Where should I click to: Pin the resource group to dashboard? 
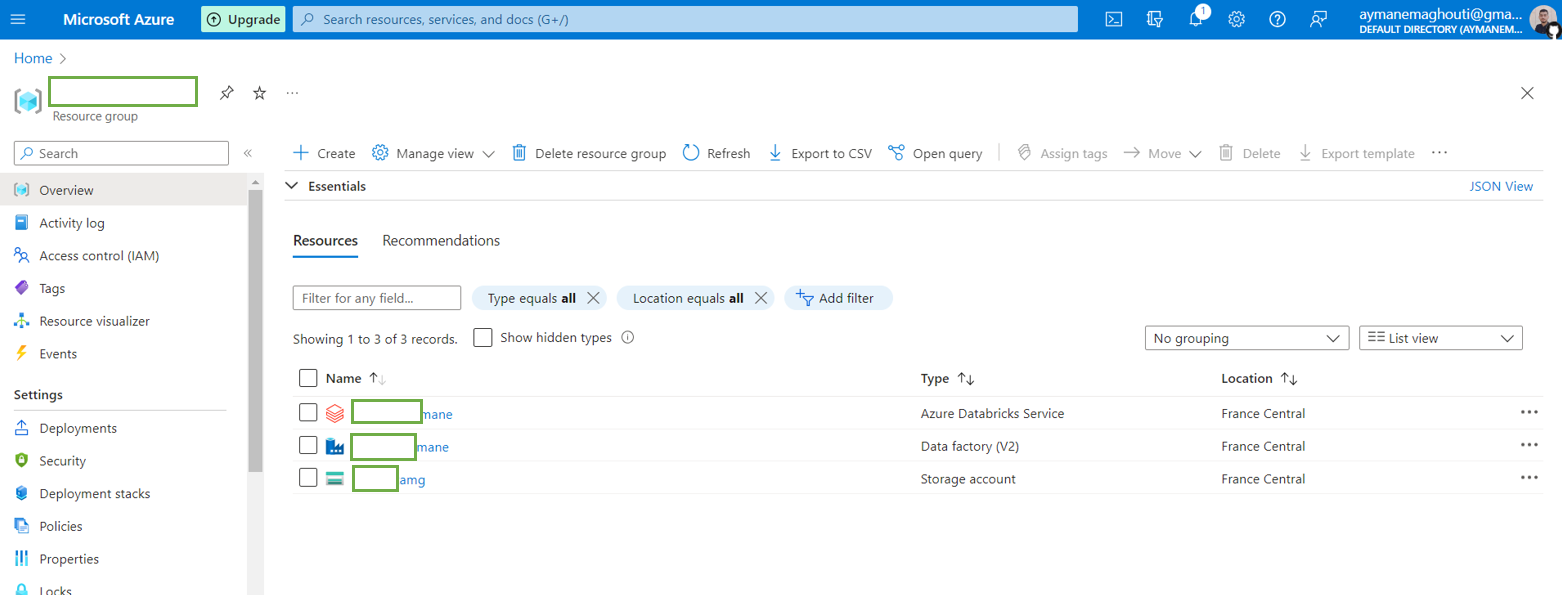click(x=227, y=93)
